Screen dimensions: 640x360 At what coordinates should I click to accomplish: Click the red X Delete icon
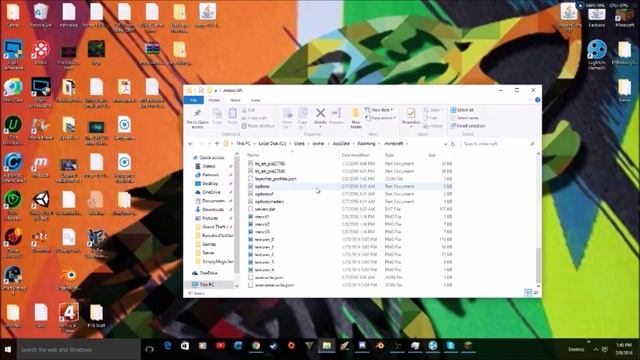[320, 113]
